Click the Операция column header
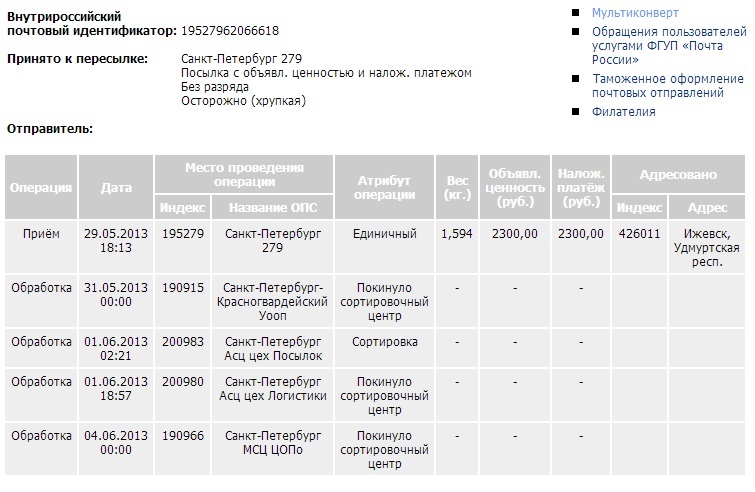Image resolution: width=755 pixels, height=492 pixels. (41, 187)
